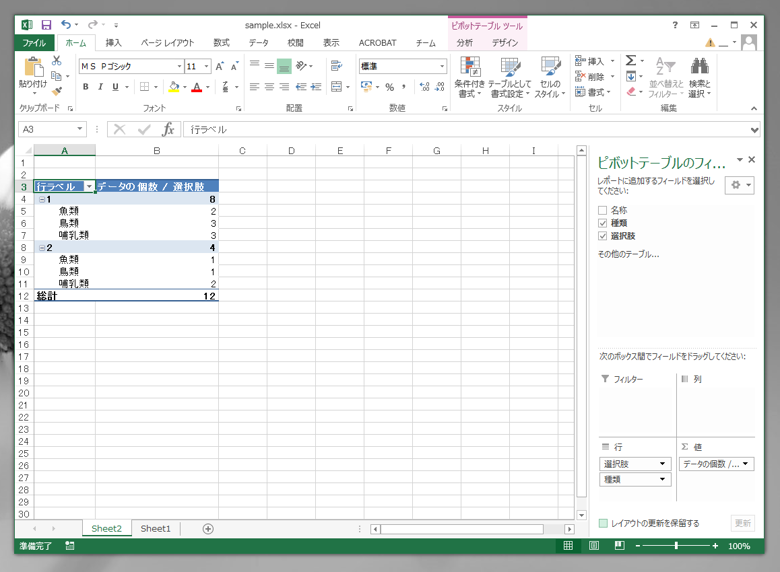Click the fill color yellow swatch

coord(174,88)
